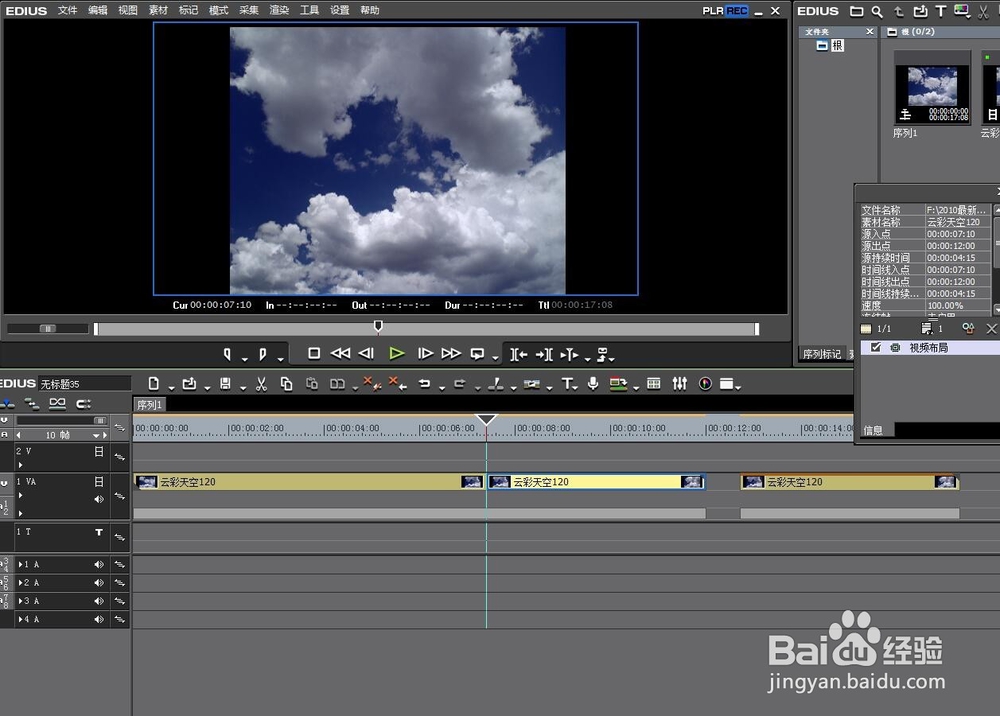The height and width of the screenshot is (716, 1000).
Task: Click the Redo arrow icon
Action: (x=459, y=384)
